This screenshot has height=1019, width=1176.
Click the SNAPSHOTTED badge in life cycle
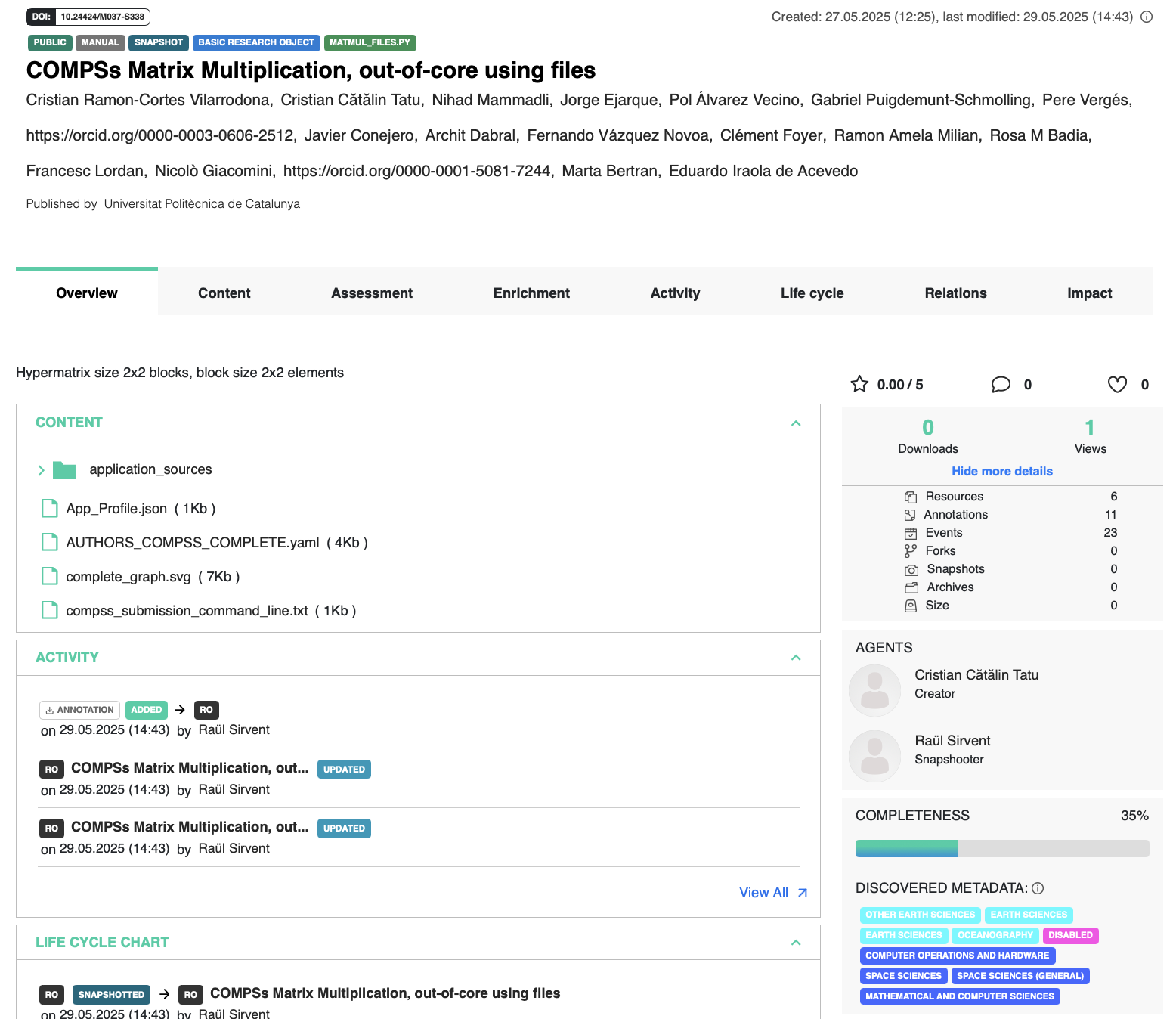[111, 995]
